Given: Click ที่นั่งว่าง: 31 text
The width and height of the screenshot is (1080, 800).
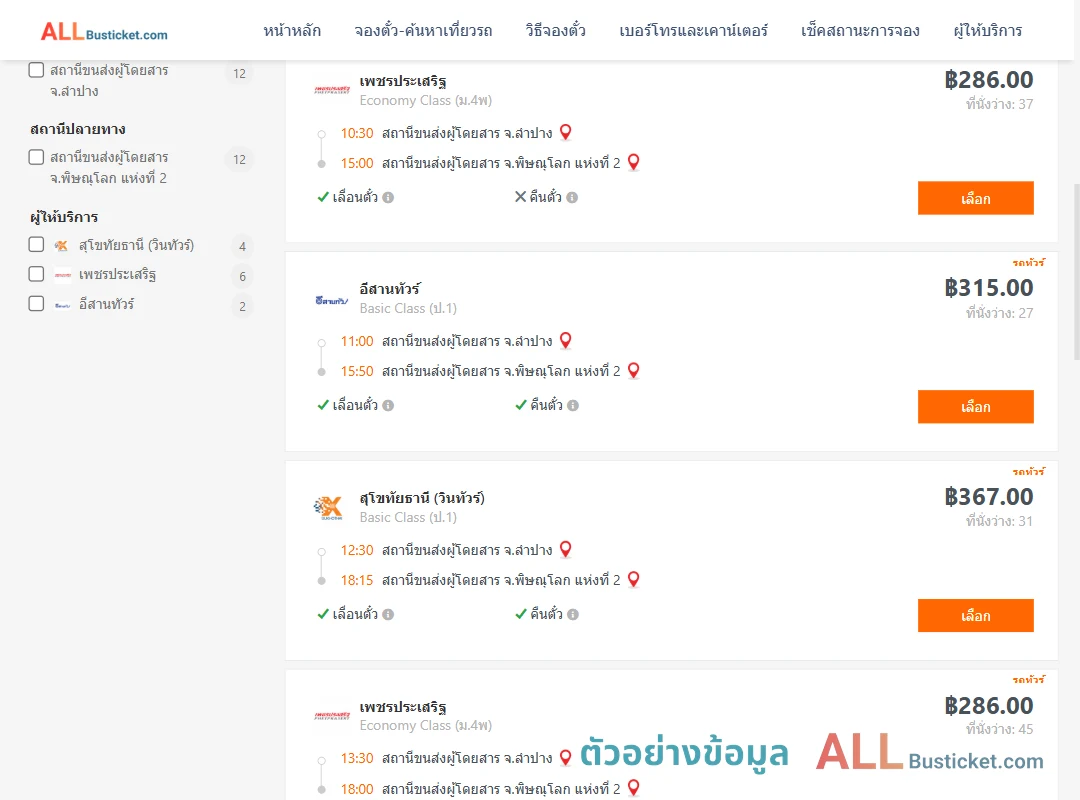Looking at the screenshot, I should click(x=999, y=521).
